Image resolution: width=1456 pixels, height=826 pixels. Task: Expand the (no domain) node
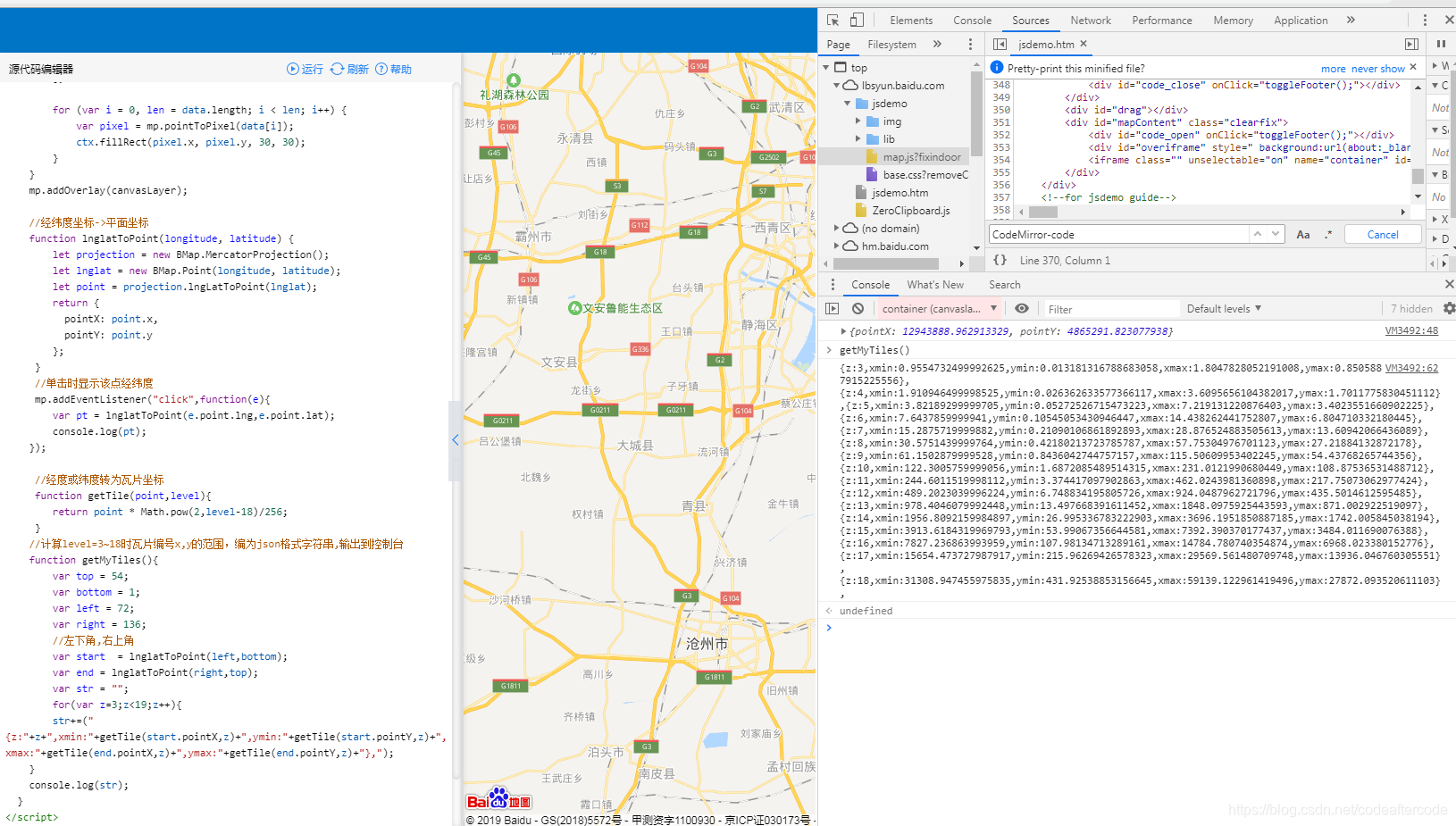(x=837, y=228)
